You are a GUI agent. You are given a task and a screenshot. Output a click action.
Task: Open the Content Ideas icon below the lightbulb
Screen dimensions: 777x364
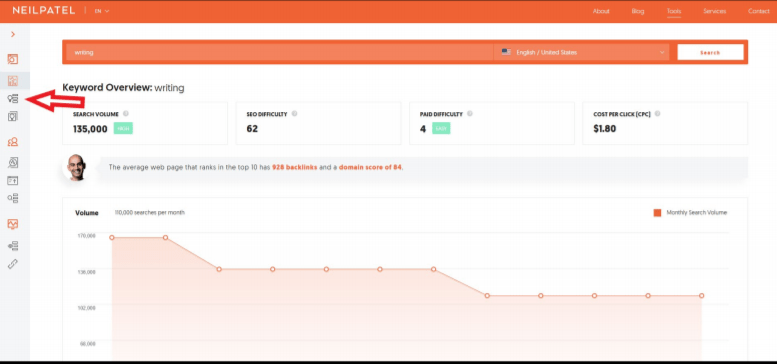pyautogui.click(x=13, y=116)
